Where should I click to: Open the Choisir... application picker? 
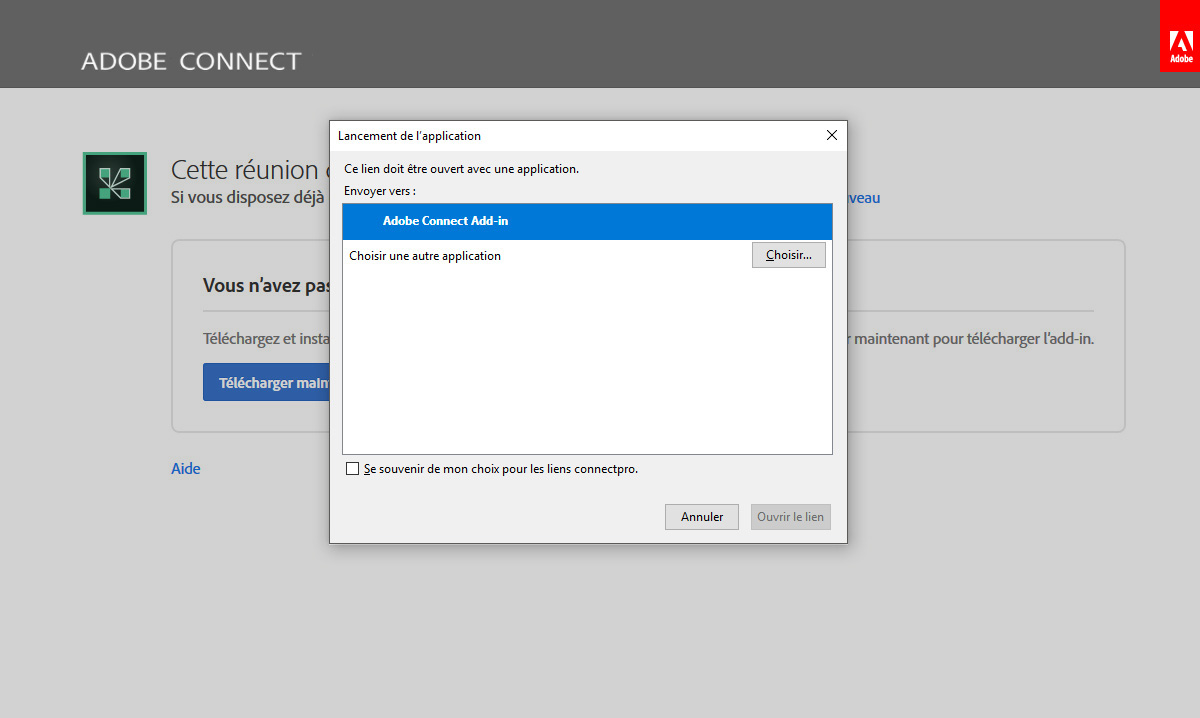(x=788, y=254)
